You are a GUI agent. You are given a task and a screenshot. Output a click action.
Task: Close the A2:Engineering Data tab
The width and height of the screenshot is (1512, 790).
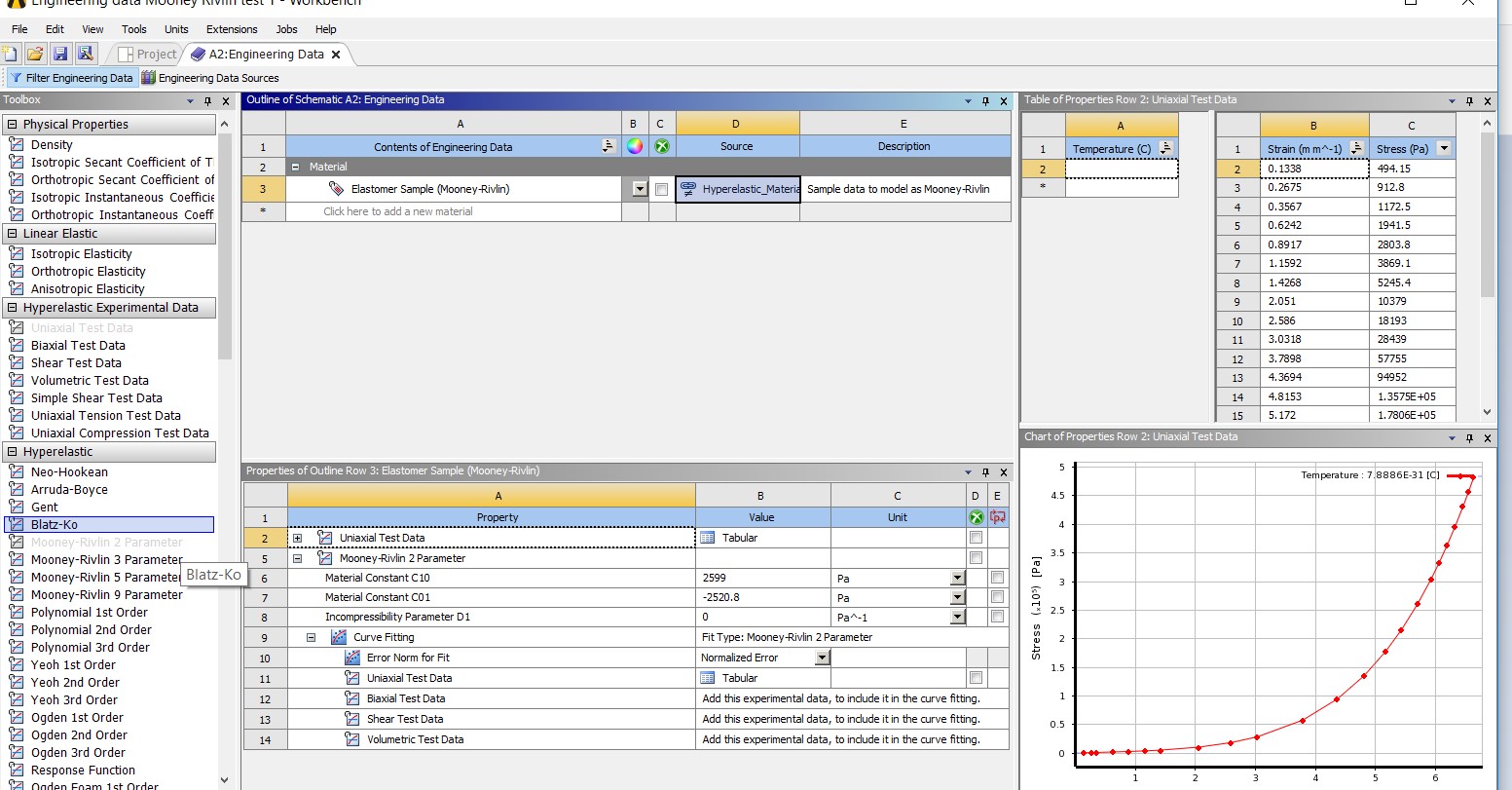[336, 55]
